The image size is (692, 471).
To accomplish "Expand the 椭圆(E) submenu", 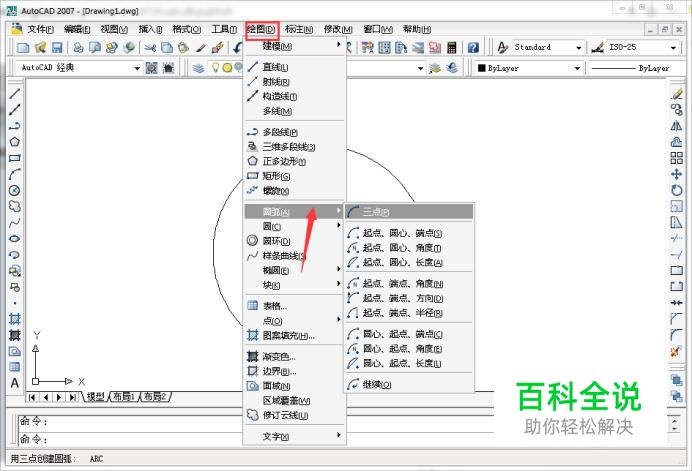I will (x=295, y=270).
